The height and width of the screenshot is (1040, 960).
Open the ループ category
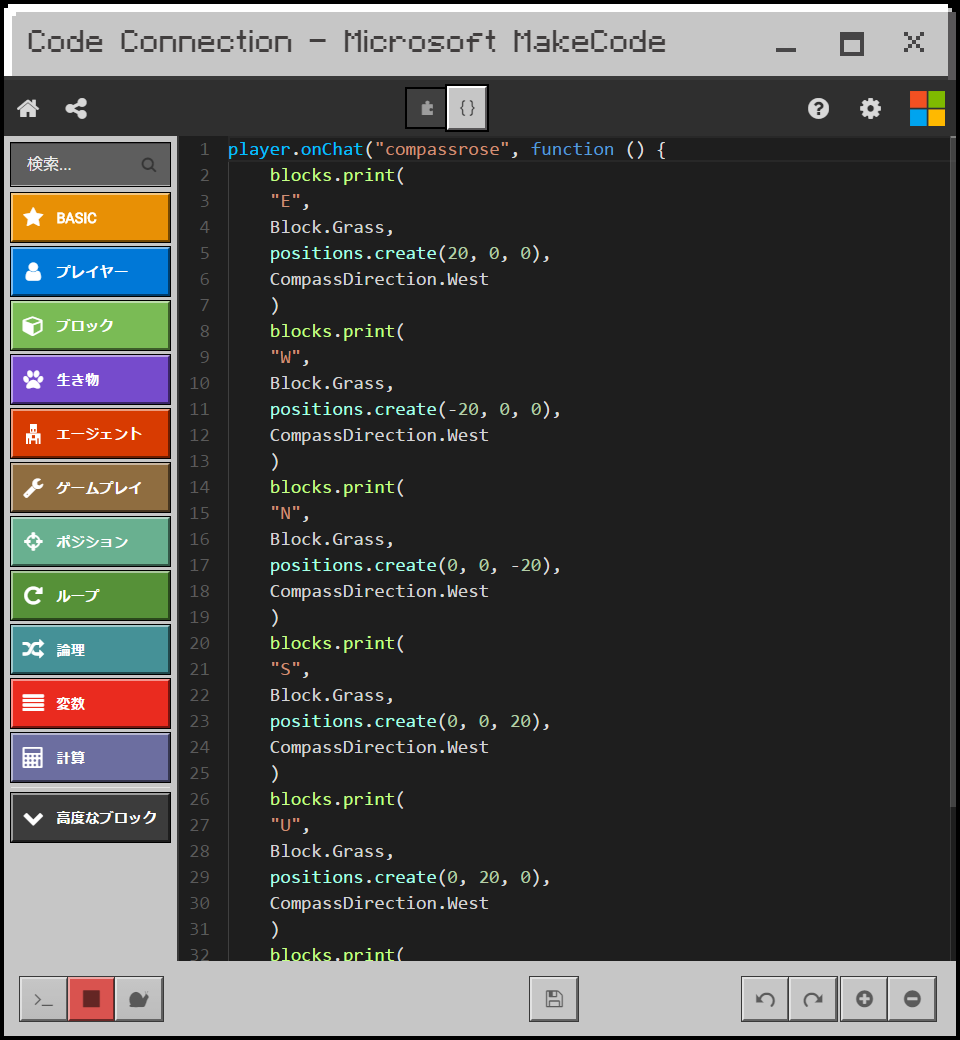pyautogui.click(x=90, y=596)
